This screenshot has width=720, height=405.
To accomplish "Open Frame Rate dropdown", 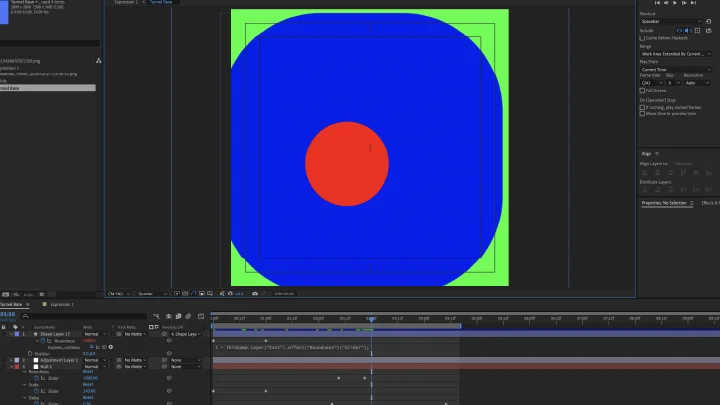I will coord(652,83).
